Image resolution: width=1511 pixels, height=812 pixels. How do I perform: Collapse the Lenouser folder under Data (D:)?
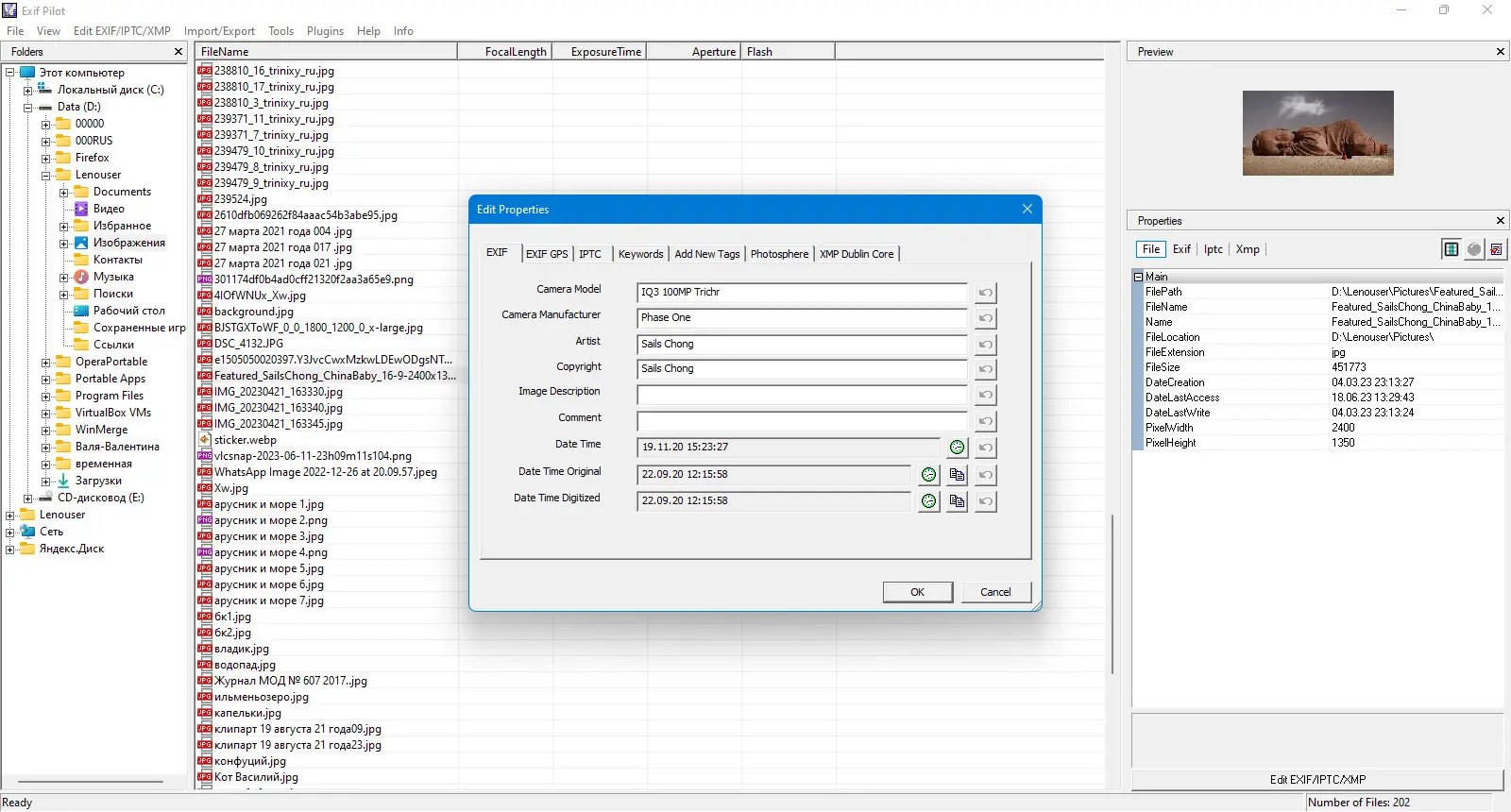(45, 175)
